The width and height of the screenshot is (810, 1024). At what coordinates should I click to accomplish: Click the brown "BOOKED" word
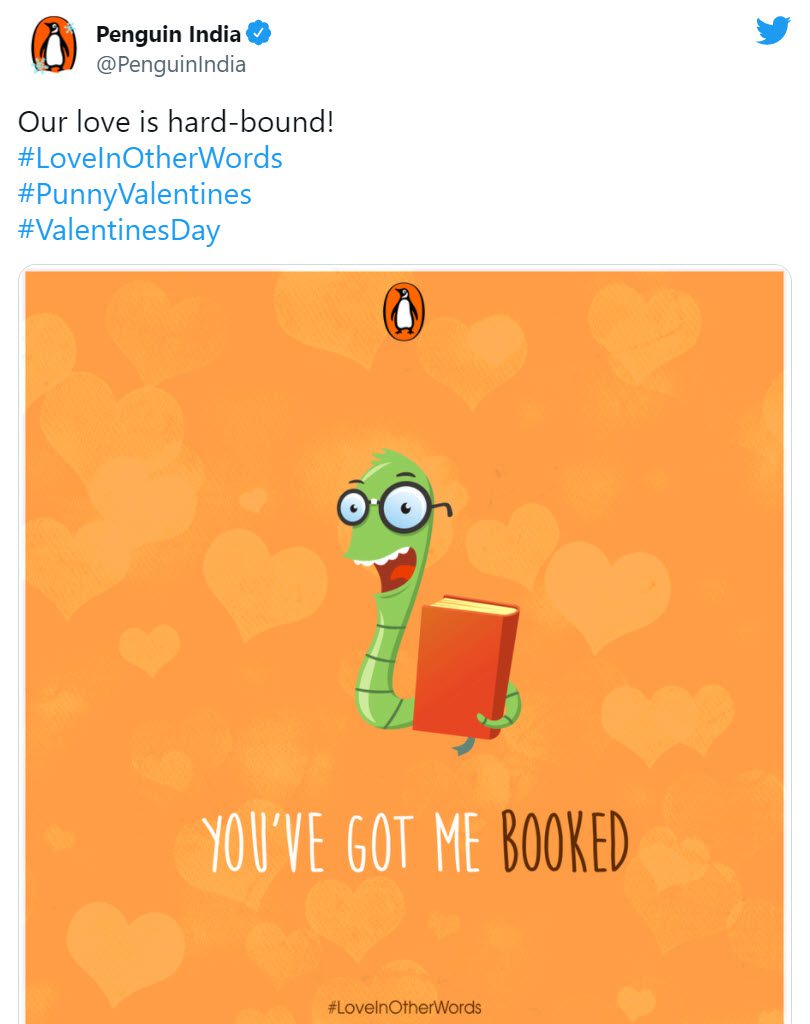pos(565,842)
